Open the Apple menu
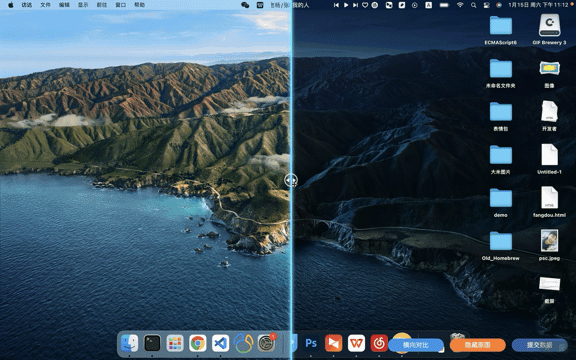 point(11,5)
